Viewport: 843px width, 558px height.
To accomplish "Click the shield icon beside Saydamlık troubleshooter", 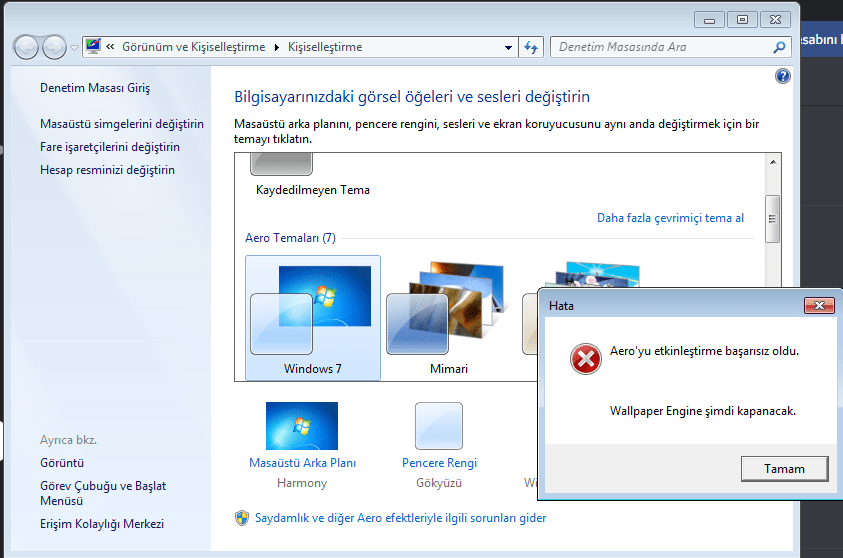I will pyautogui.click(x=242, y=518).
